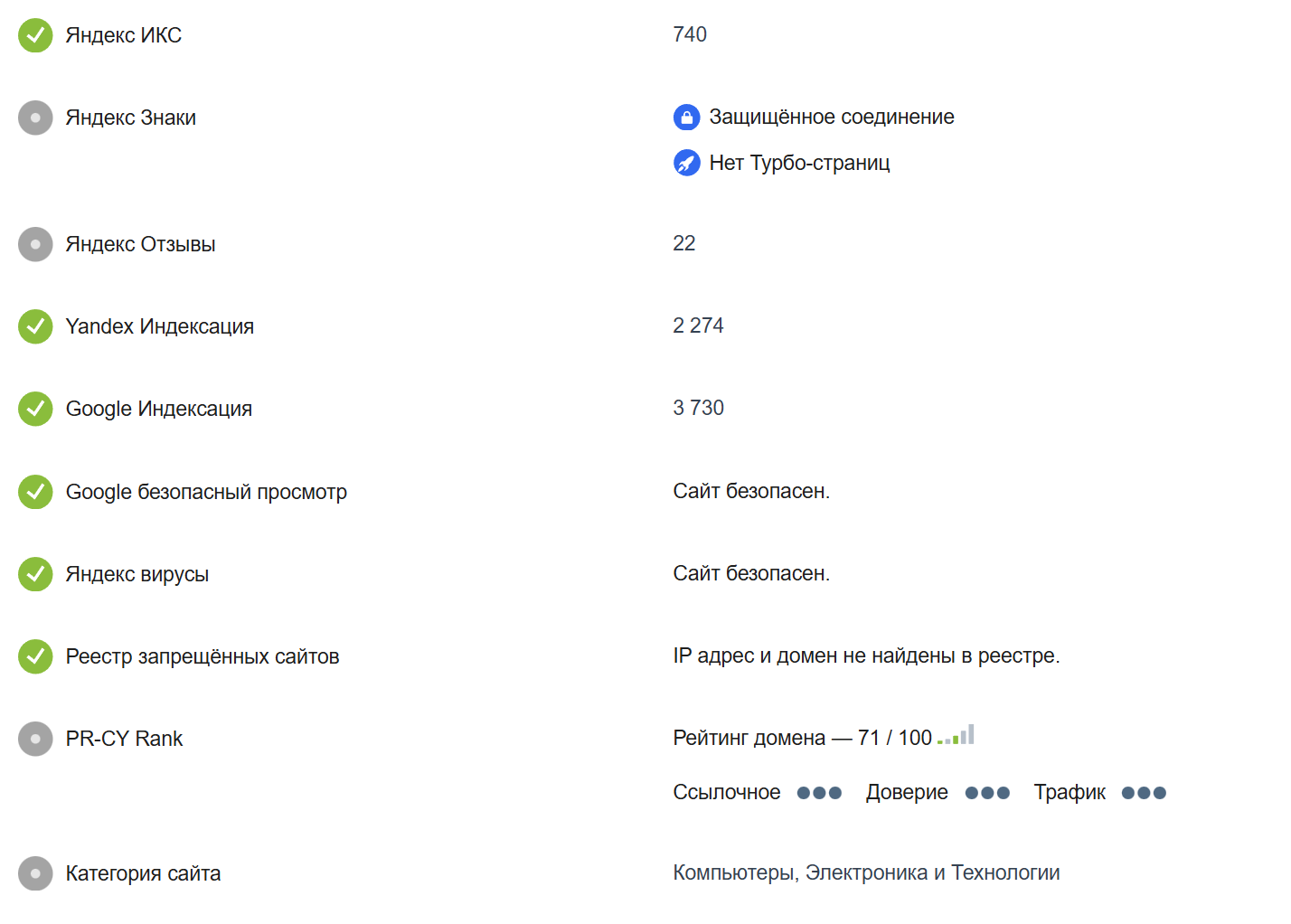Click the Yandex indexed pages value 2 274

coord(698,325)
